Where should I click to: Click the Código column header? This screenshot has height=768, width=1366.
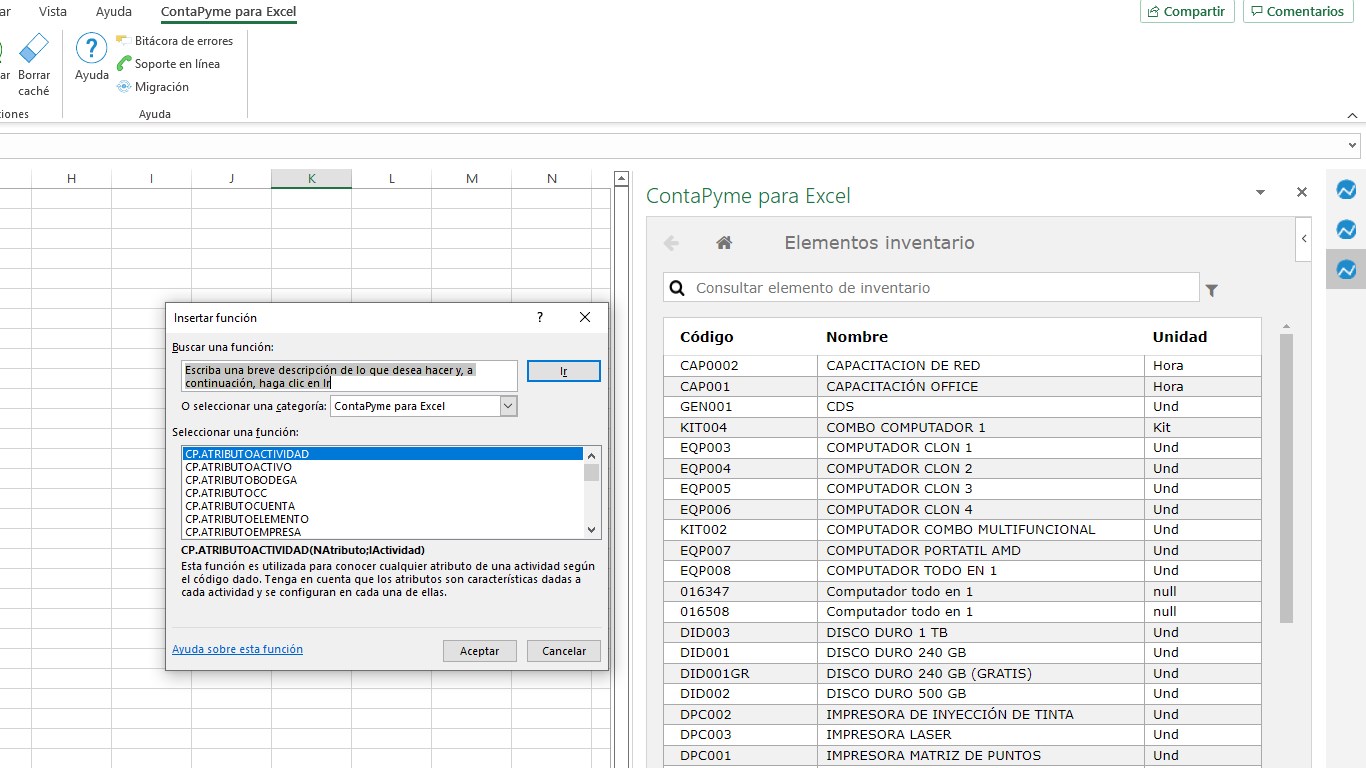tap(707, 337)
